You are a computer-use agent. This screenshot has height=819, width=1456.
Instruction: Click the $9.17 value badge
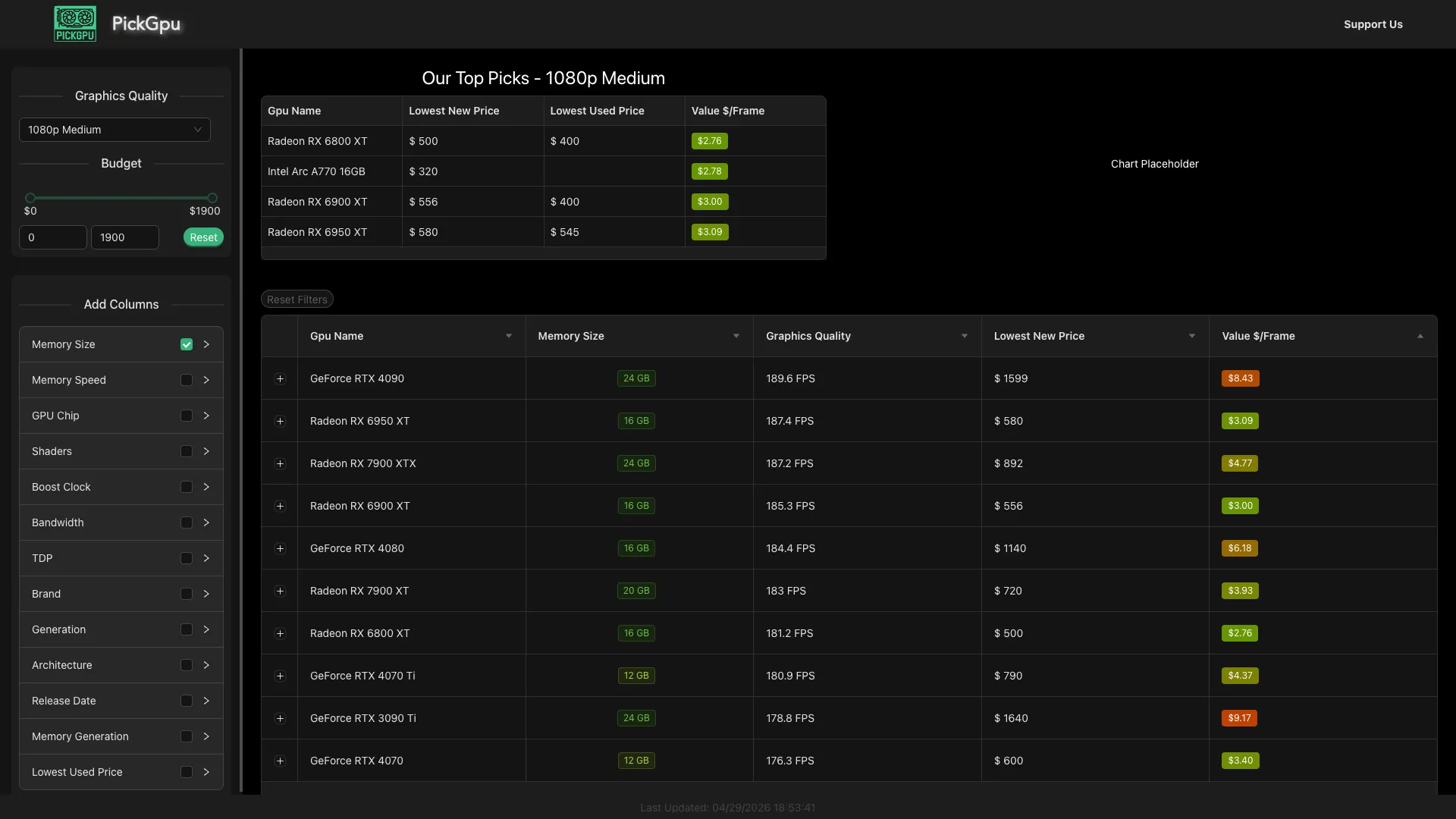[x=1239, y=718]
